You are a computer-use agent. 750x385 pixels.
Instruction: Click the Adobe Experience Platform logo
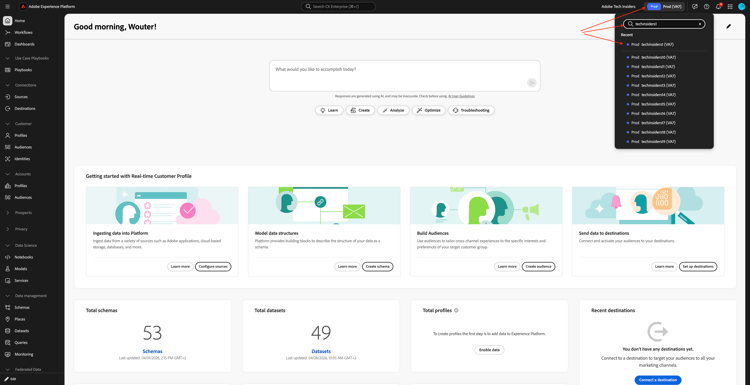coord(23,7)
